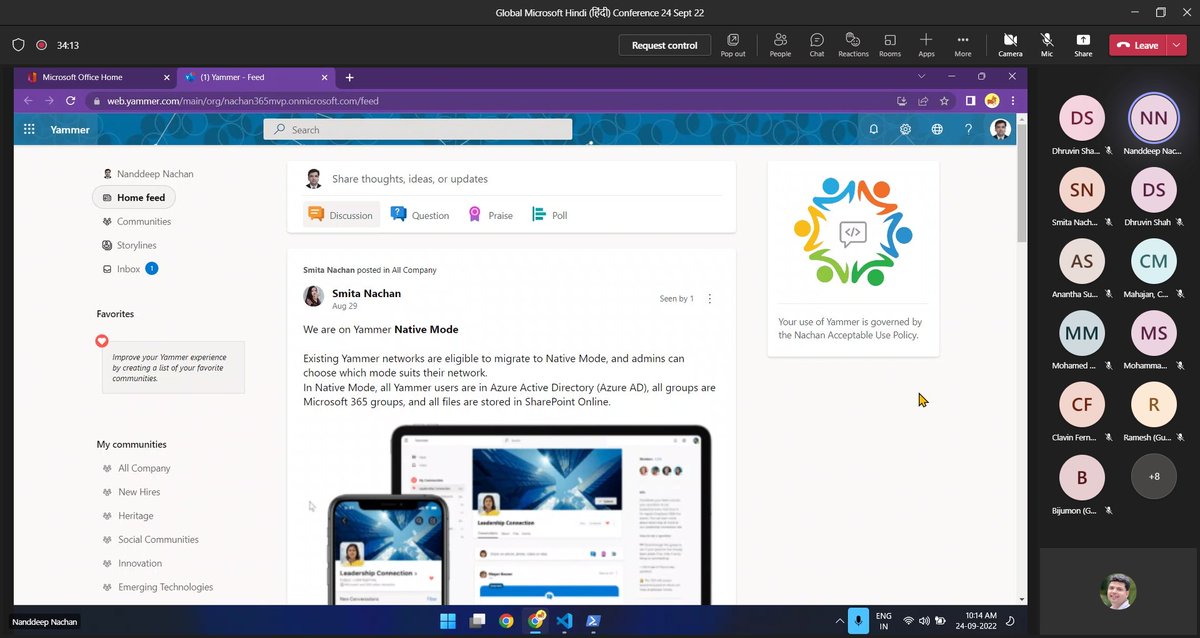
Task: Click the red Leave button
Action: (1137, 45)
